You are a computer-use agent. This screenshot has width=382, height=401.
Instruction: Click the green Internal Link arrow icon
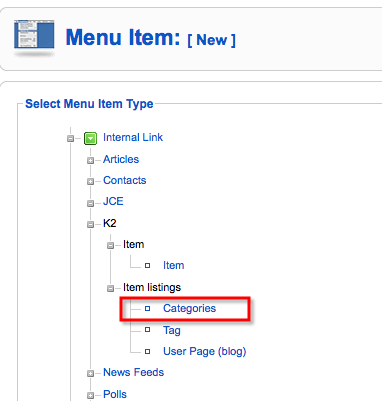click(x=90, y=138)
